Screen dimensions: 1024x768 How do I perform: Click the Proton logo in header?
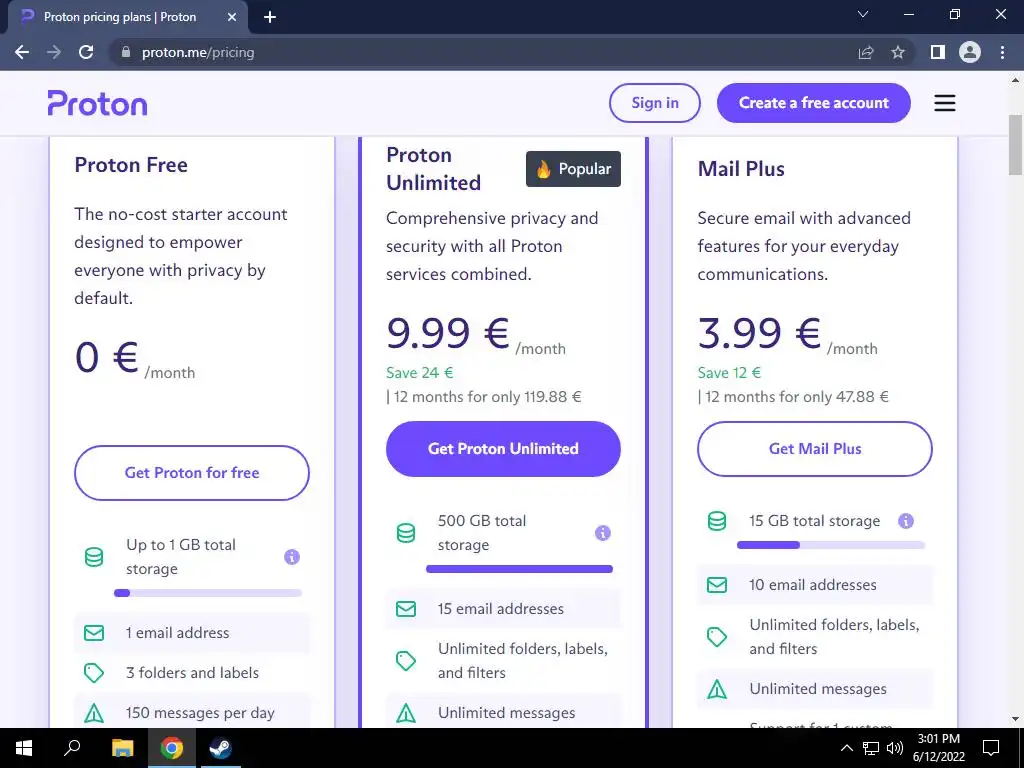[97, 103]
